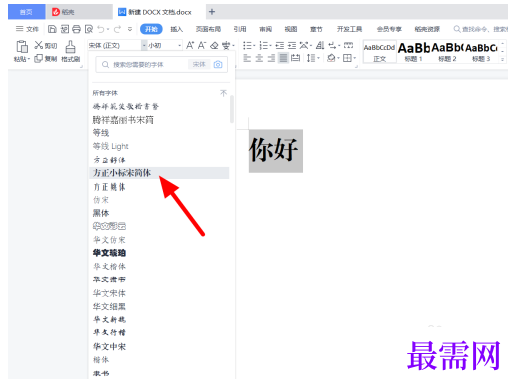Switch to the 稻壳 tab

(79, 12)
